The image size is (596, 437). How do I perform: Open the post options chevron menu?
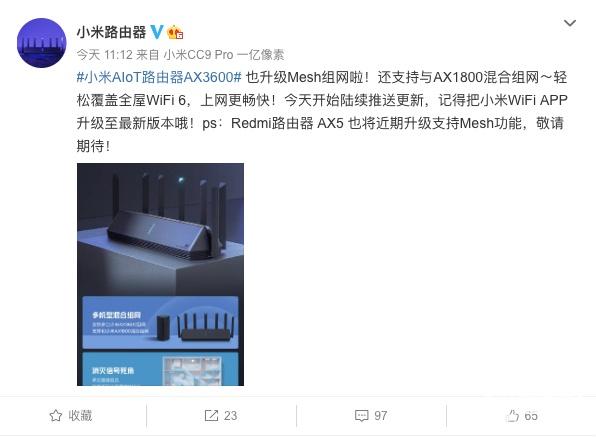tap(569, 24)
